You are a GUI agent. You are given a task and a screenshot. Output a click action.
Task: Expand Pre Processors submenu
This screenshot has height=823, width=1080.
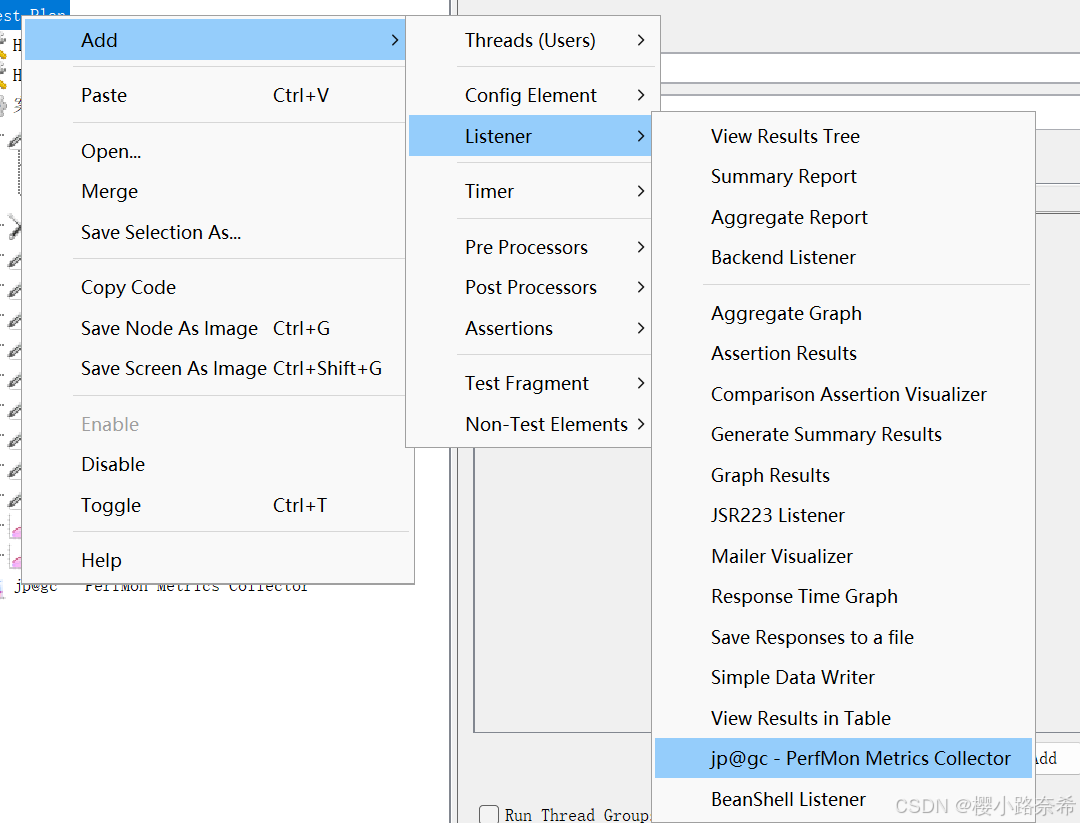click(x=530, y=247)
